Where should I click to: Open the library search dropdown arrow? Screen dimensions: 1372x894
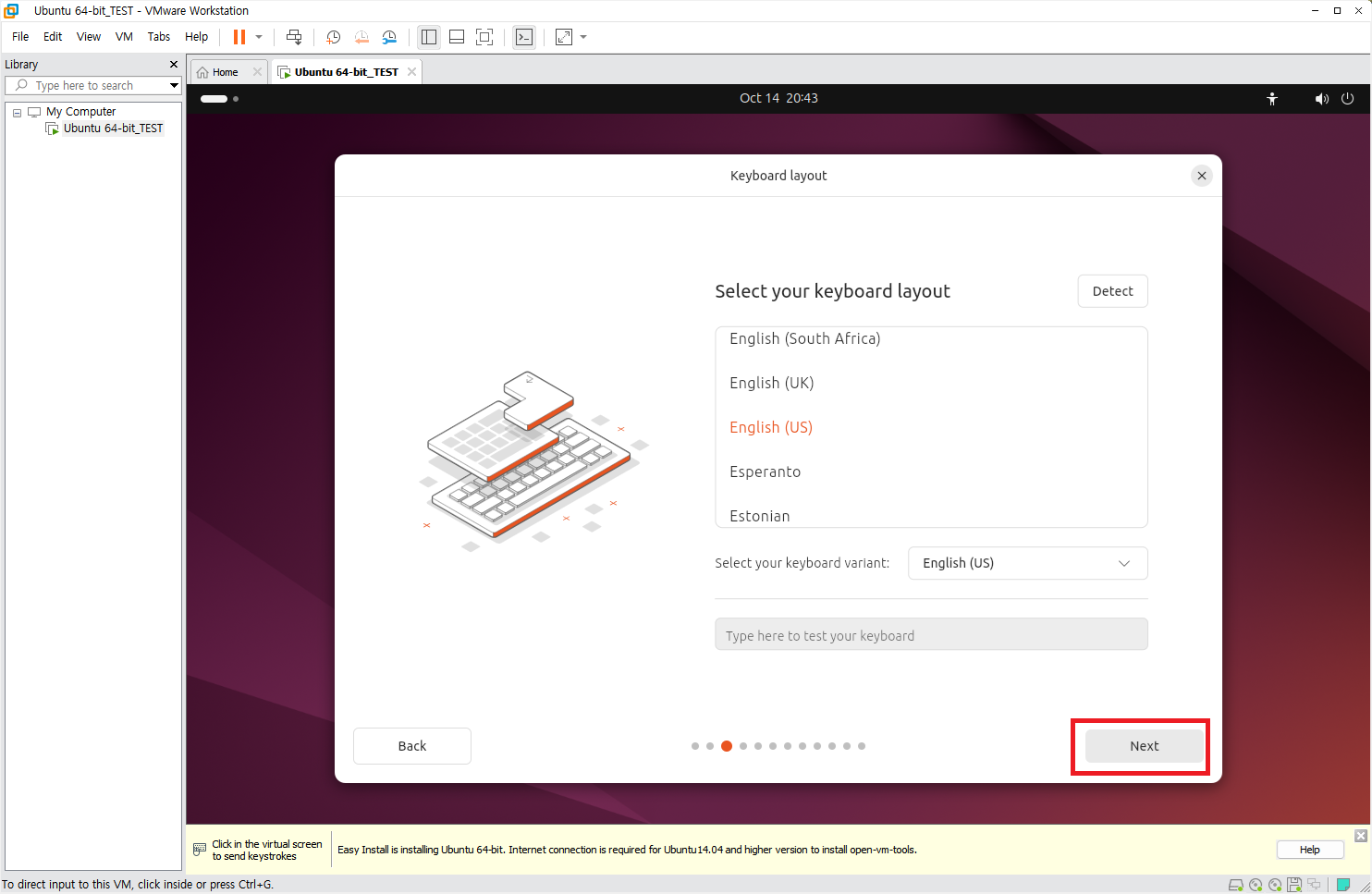174,85
